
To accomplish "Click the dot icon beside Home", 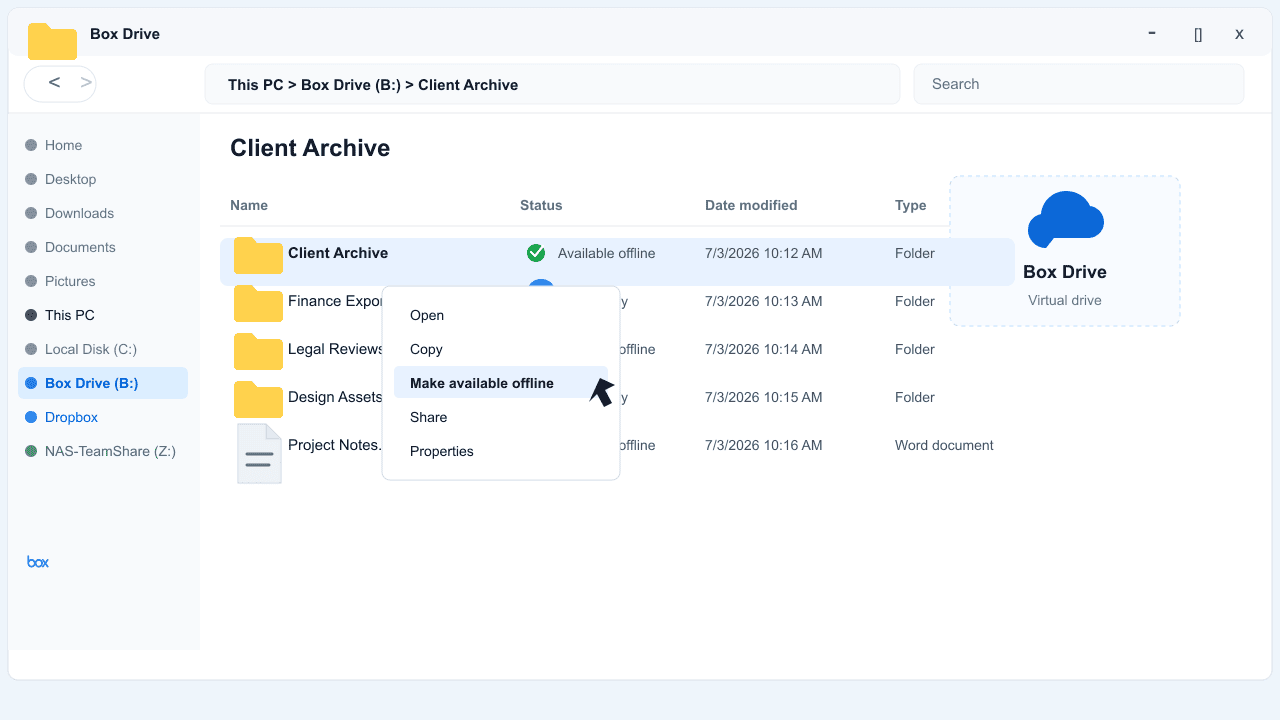I will pos(31,145).
